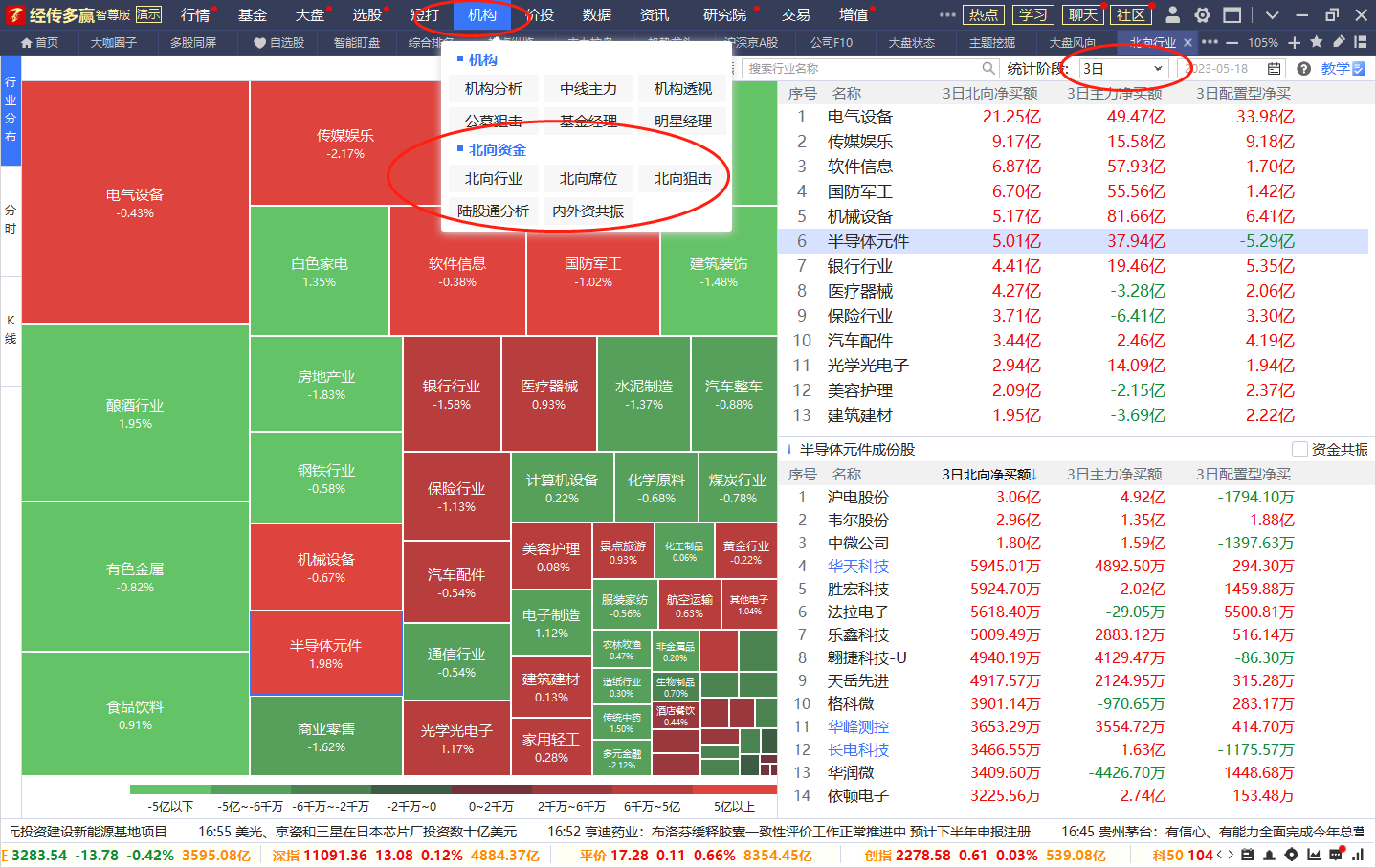Open settings gear in title bar
This screenshot has width=1376, height=868.
(x=1203, y=15)
